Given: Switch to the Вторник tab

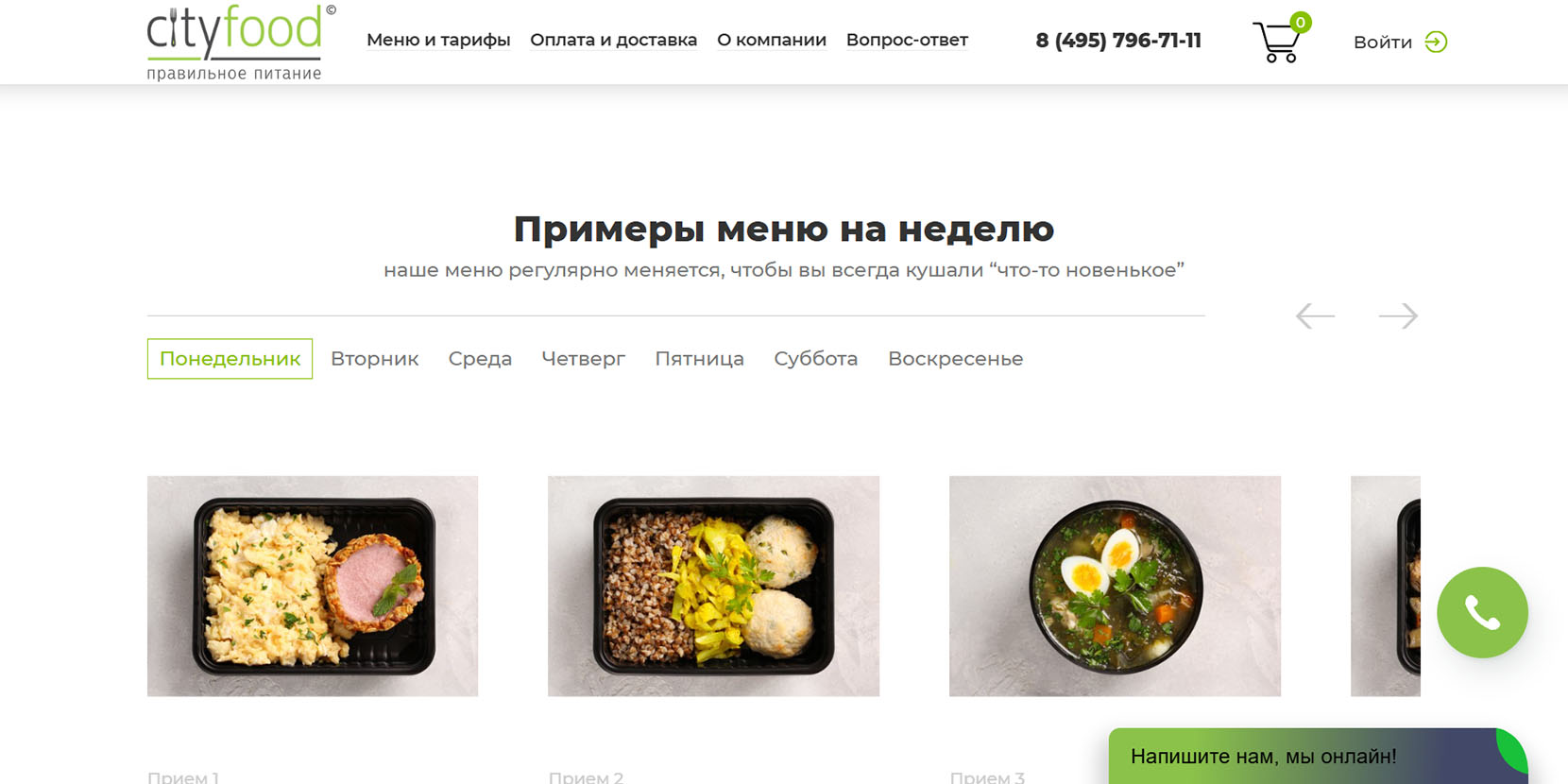Looking at the screenshot, I should pos(374,359).
